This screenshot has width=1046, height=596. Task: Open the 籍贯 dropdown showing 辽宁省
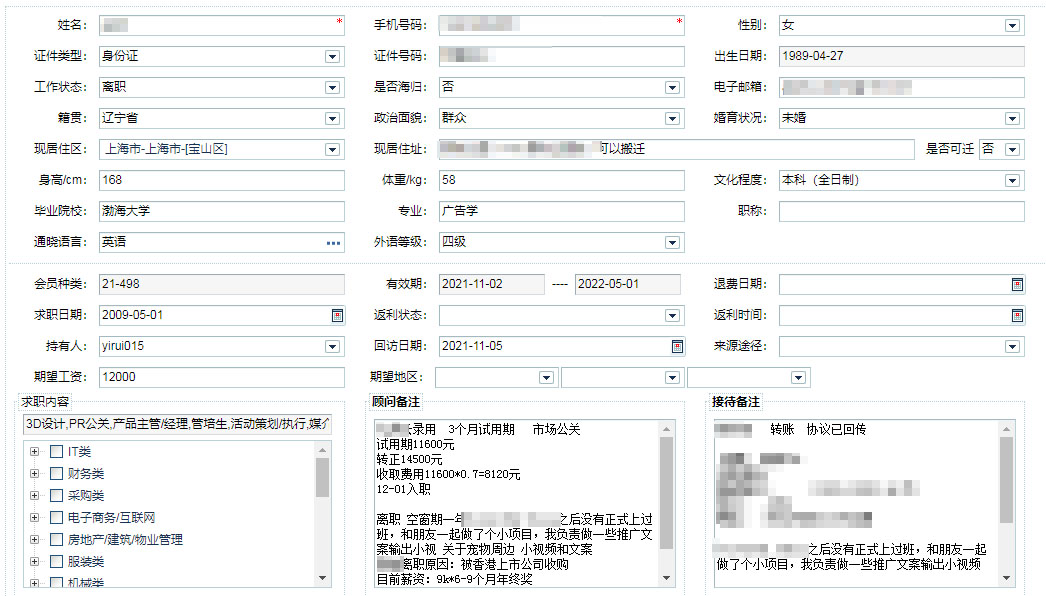pyautogui.click(x=332, y=119)
